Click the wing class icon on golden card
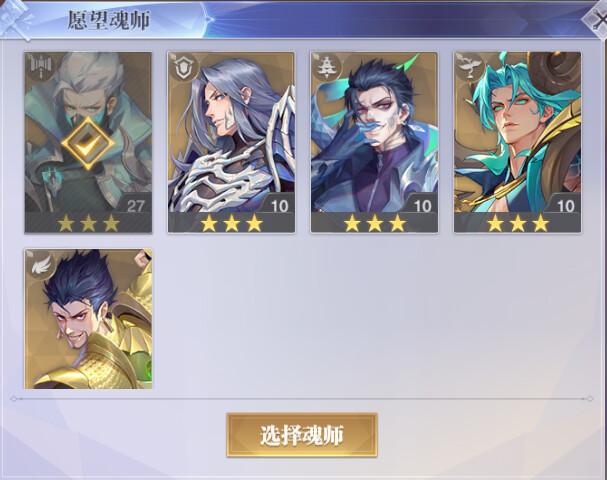The height and width of the screenshot is (480, 607). point(42,263)
